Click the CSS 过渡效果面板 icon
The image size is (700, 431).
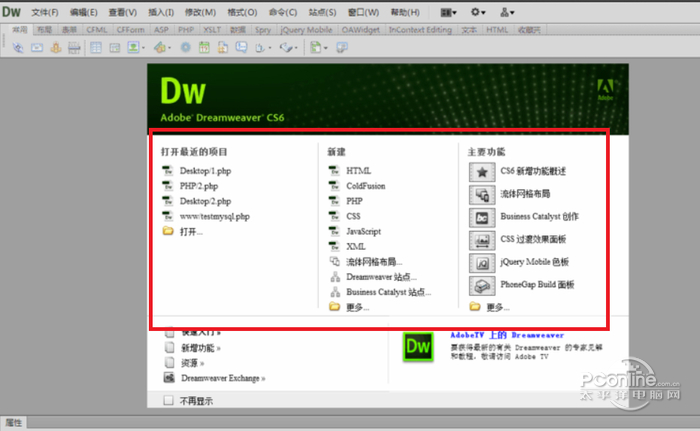click(x=482, y=240)
